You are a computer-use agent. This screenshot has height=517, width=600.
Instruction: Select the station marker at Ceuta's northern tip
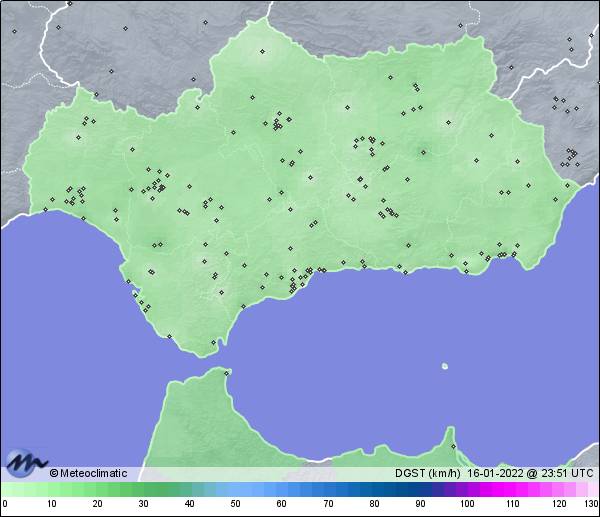point(227,374)
